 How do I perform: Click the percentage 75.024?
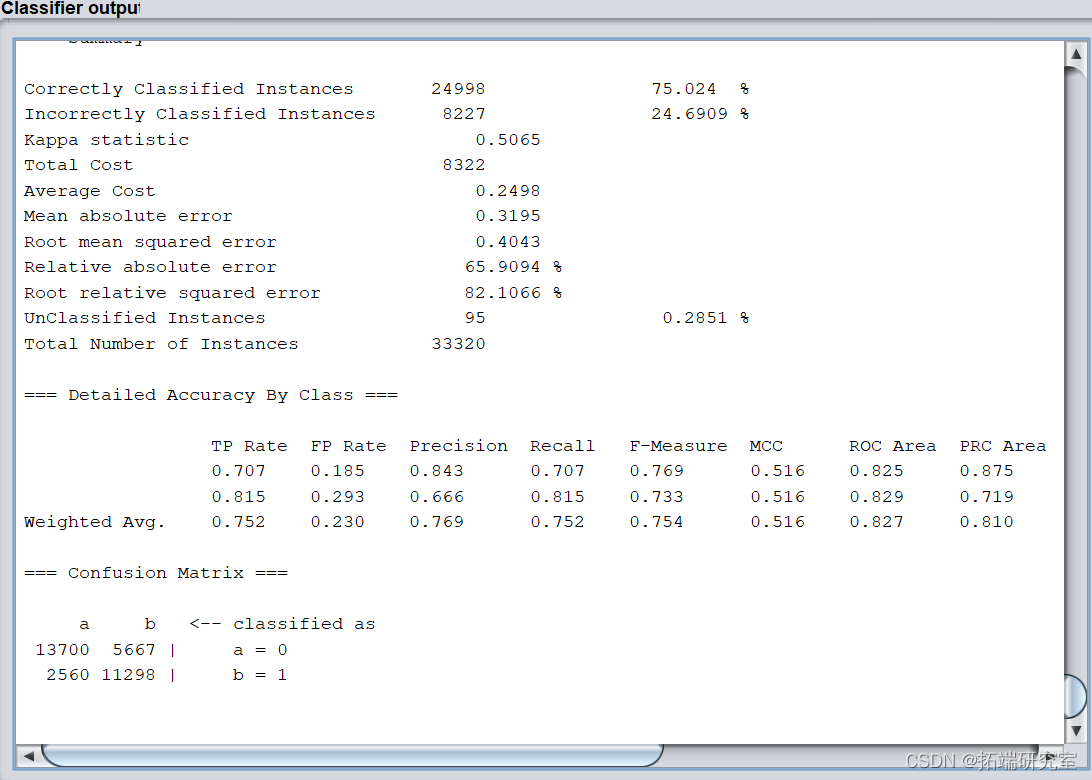683,89
